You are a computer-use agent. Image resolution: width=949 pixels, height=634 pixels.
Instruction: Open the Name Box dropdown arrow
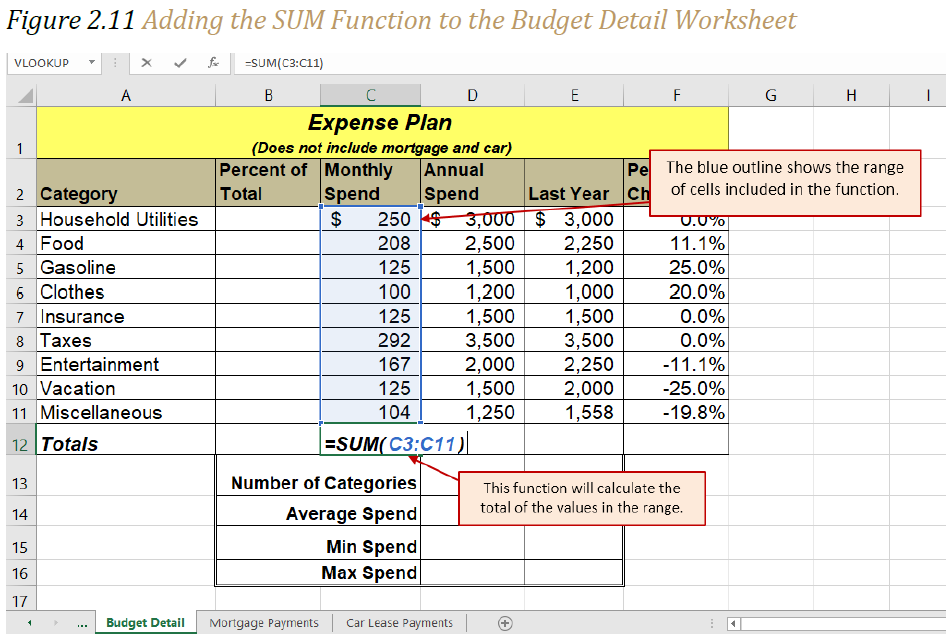coord(91,62)
